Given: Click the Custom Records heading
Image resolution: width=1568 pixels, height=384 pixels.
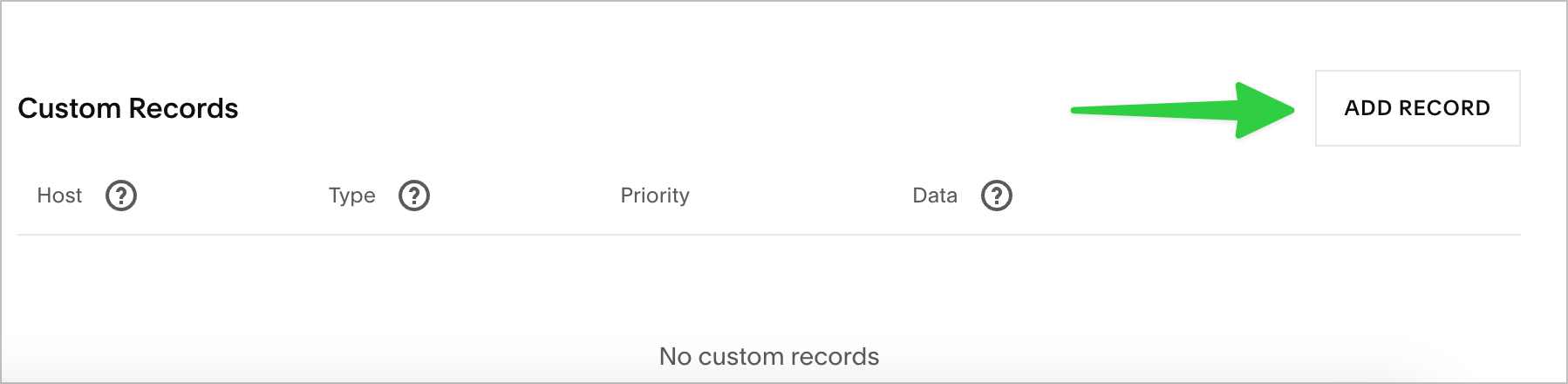Looking at the screenshot, I should [x=128, y=108].
